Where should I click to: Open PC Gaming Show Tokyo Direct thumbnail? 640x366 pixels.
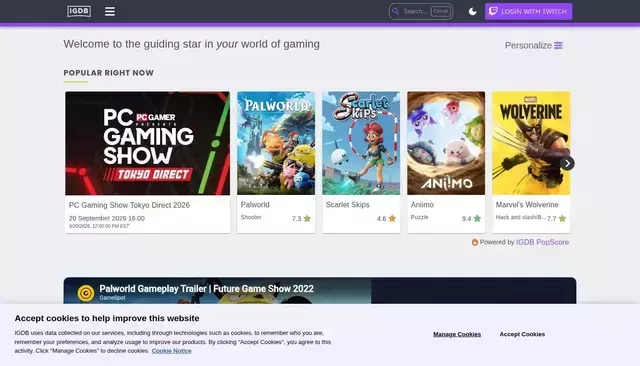(147, 143)
